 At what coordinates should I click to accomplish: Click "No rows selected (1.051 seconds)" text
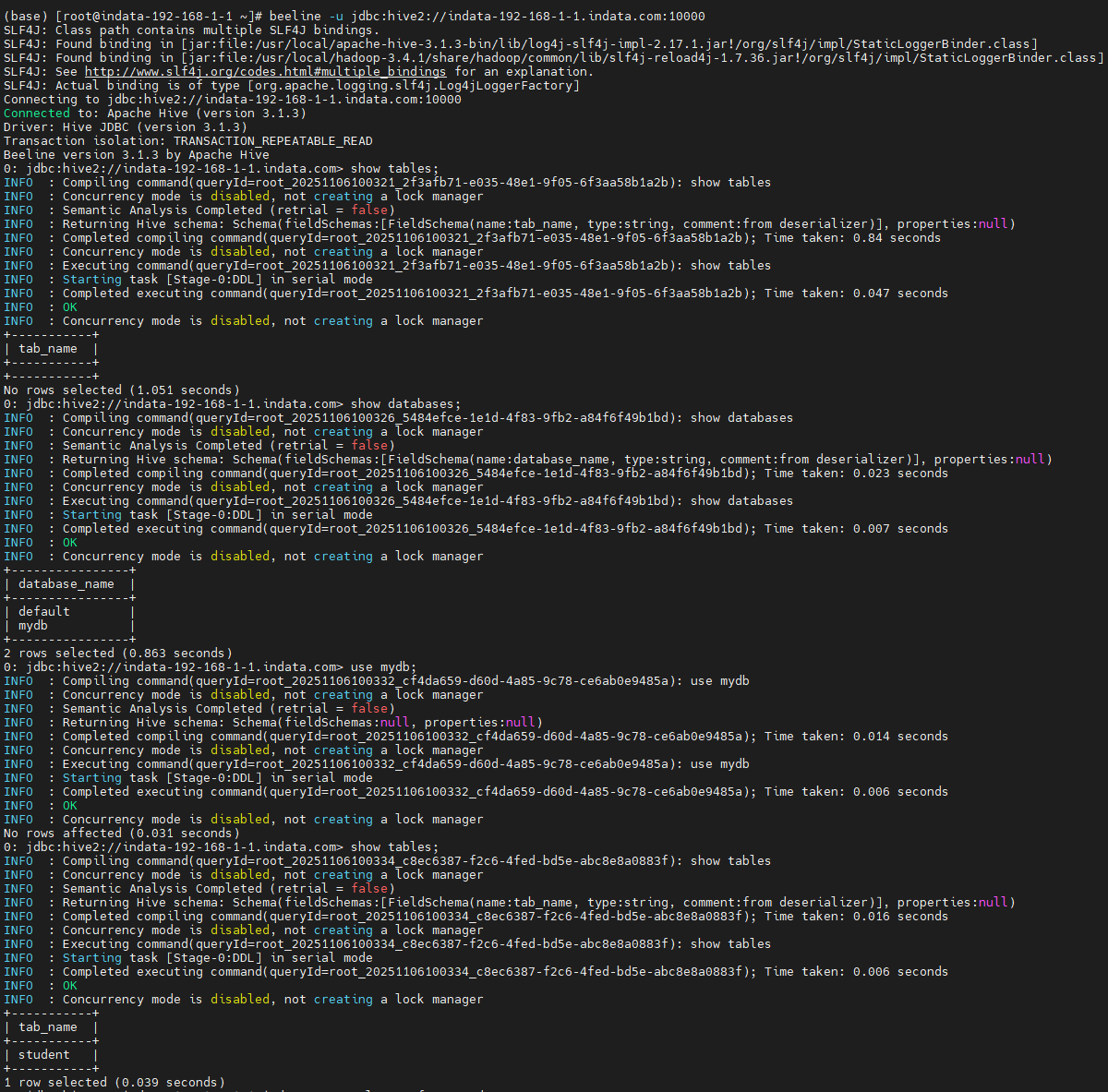pyautogui.click(x=121, y=390)
